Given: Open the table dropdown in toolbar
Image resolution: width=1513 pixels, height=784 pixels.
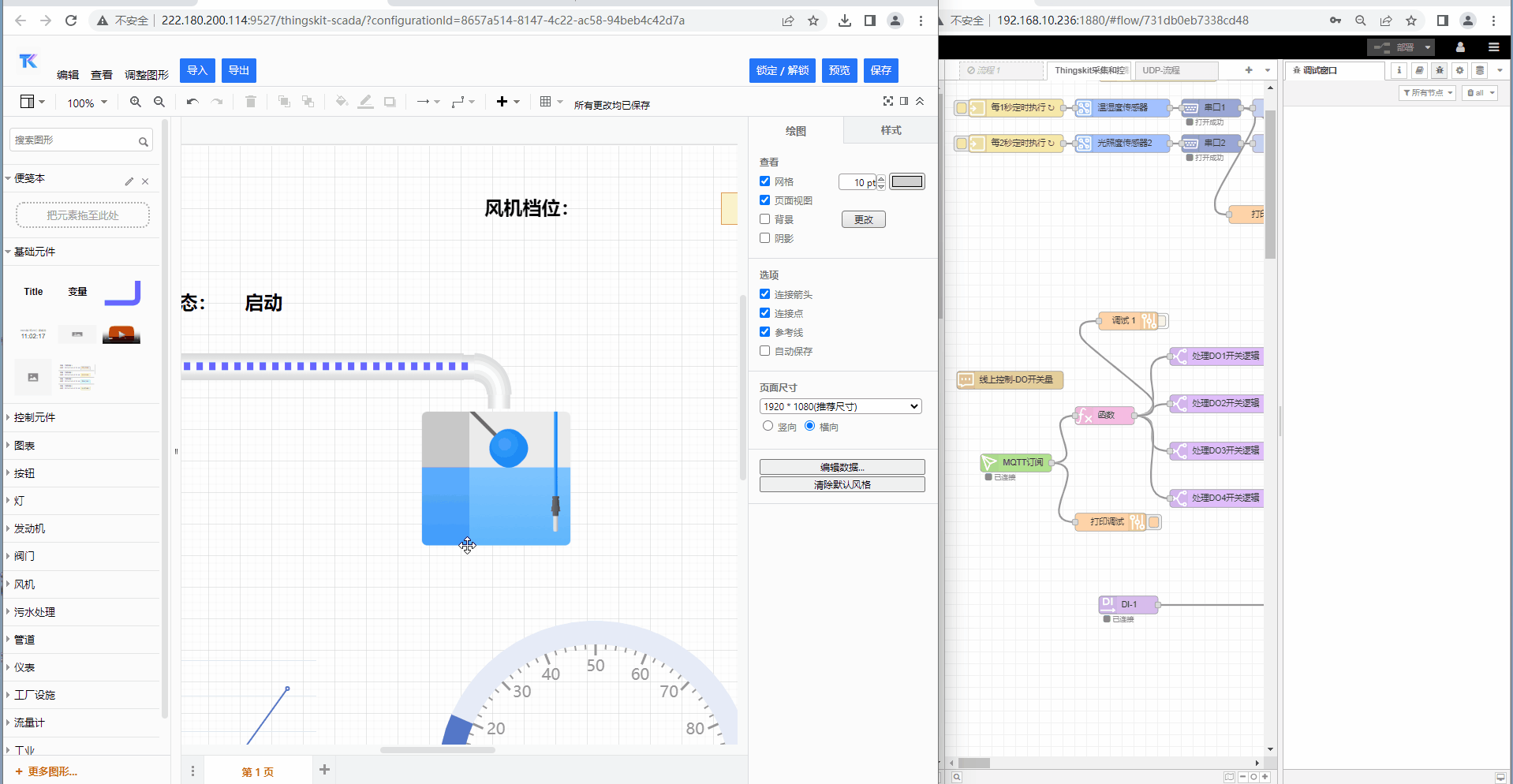Looking at the screenshot, I should click(x=551, y=102).
